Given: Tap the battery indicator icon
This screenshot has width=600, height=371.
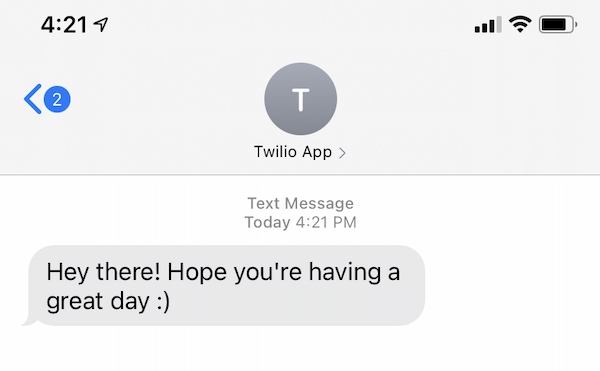Looking at the screenshot, I should 558,24.
